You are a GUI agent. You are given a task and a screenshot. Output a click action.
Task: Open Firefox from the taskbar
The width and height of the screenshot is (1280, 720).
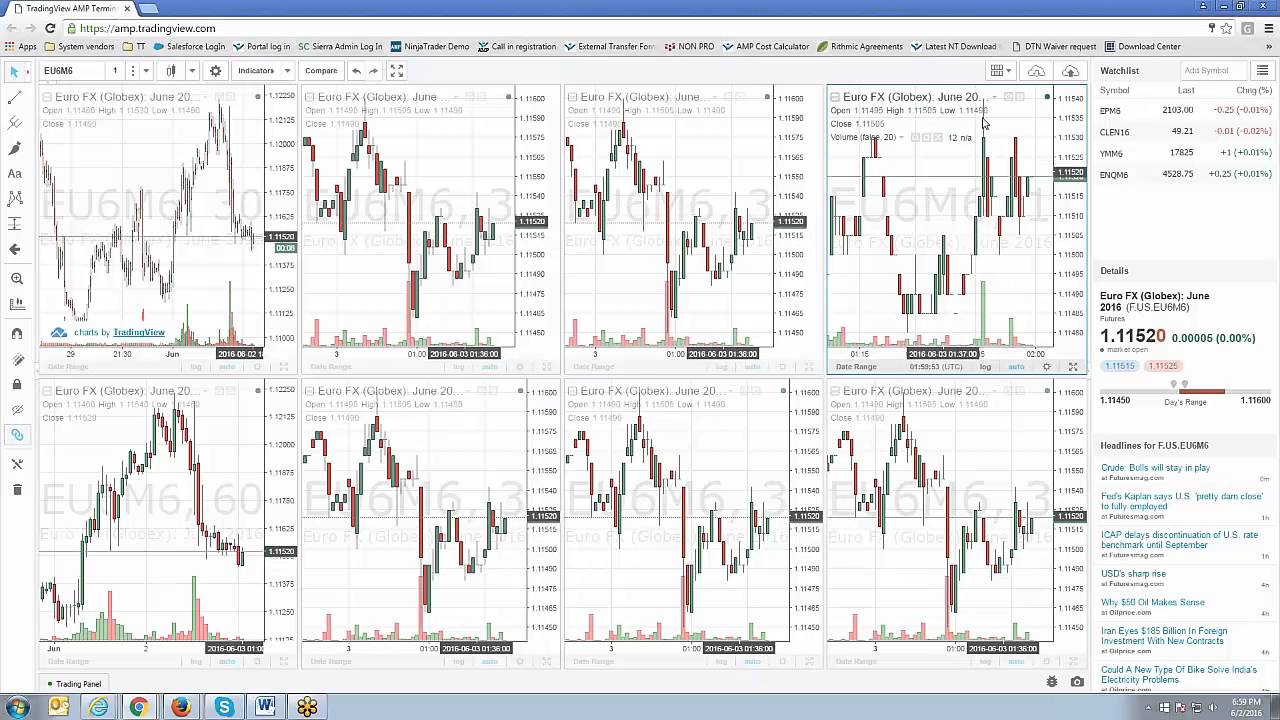181,707
